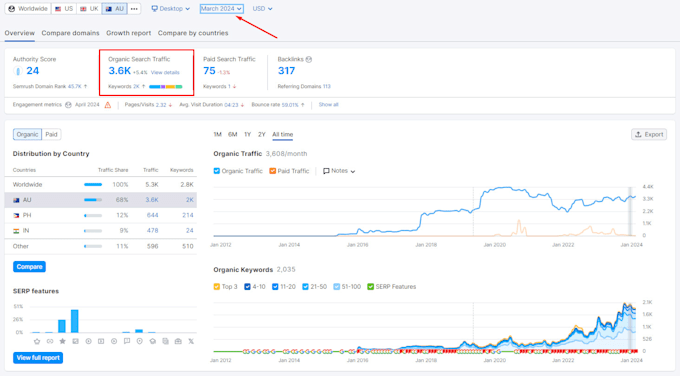Viewport: 680px width, 376px height.
Task: Click the speech bubble icon in SERP features
Action: [x=127, y=341]
